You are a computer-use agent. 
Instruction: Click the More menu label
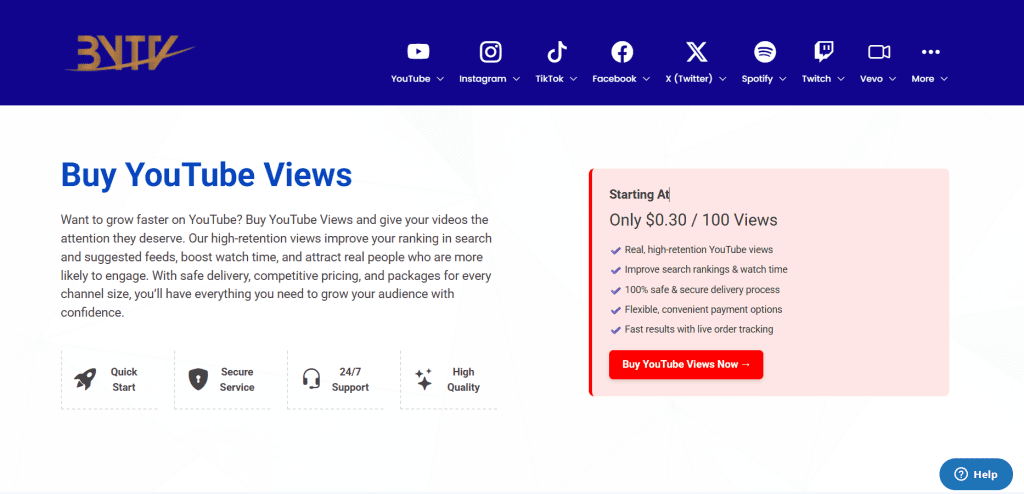pyautogui.click(x=923, y=79)
